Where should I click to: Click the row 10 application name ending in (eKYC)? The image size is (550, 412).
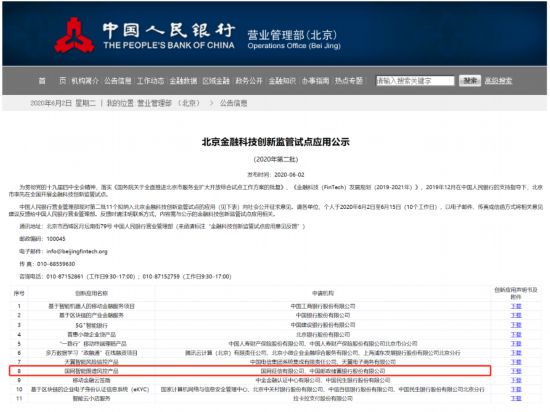[x=90, y=389]
